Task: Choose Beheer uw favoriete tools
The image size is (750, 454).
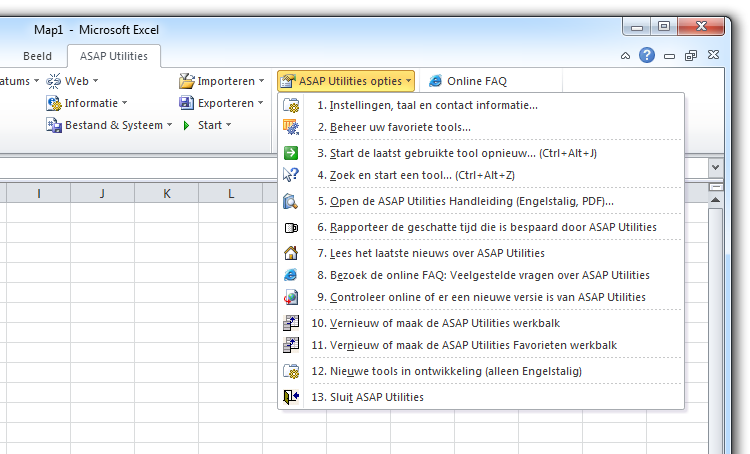Action: click(x=481, y=127)
